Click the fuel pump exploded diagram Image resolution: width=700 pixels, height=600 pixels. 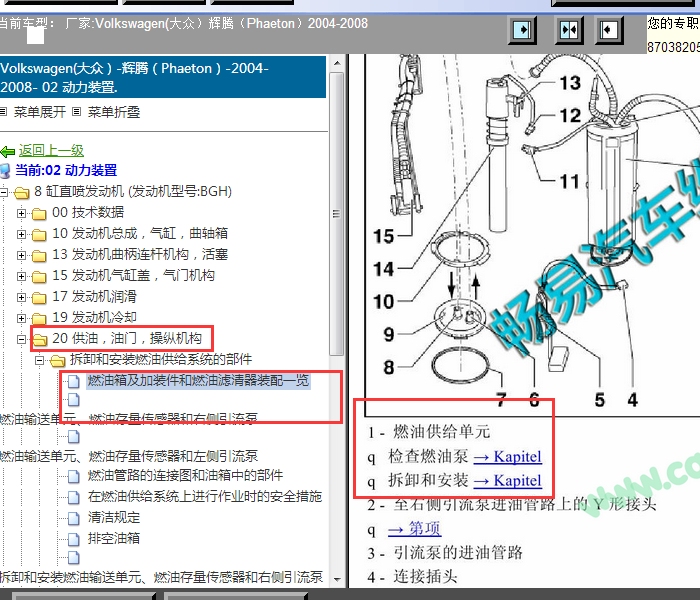tap(532, 234)
